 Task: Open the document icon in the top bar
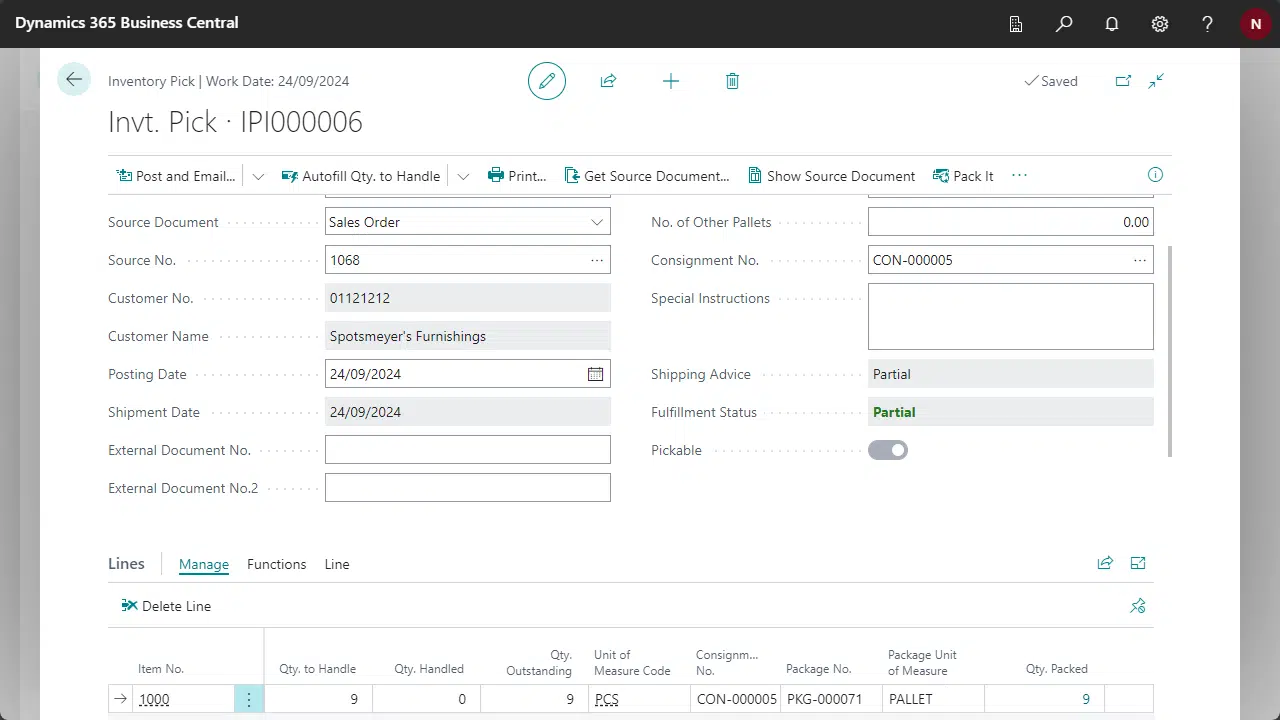click(1016, 23)
